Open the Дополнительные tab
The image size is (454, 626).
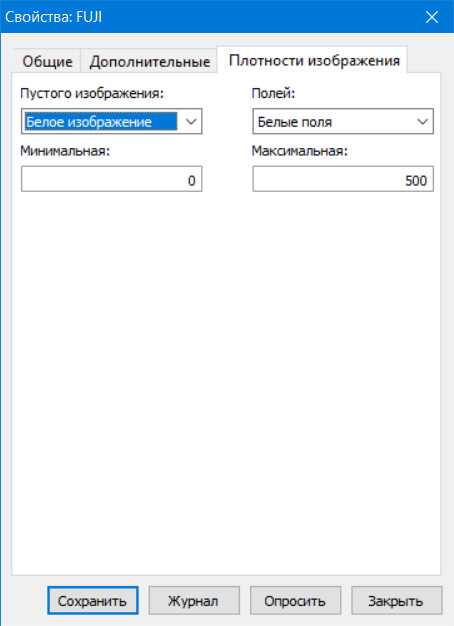click(149, 61)
